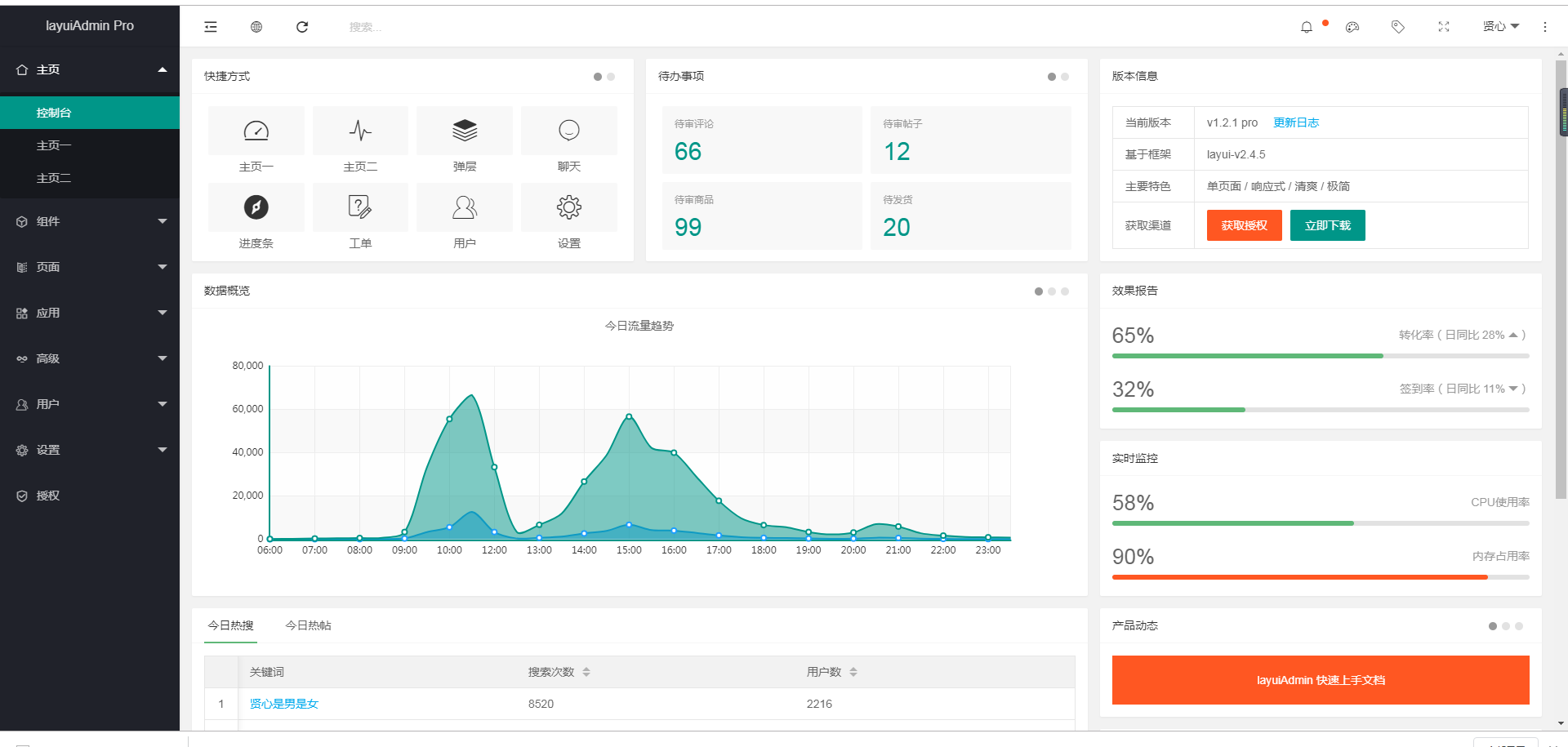Open the vertical more options icon

click(x=1545, y=27)
